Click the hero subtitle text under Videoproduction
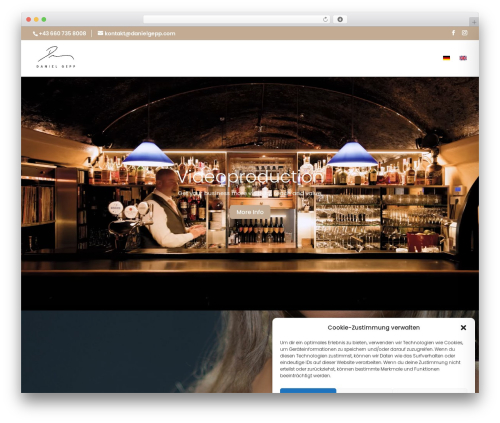 249,193
